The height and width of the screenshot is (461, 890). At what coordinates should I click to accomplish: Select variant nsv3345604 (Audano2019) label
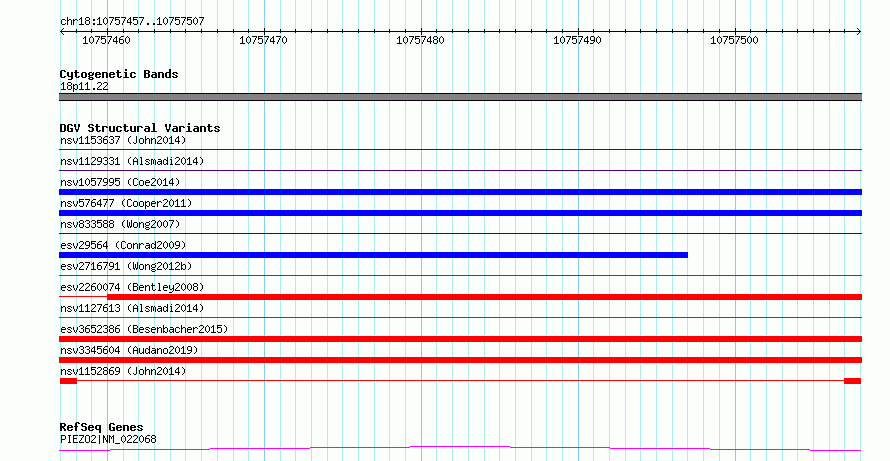(x=129, y=350)
